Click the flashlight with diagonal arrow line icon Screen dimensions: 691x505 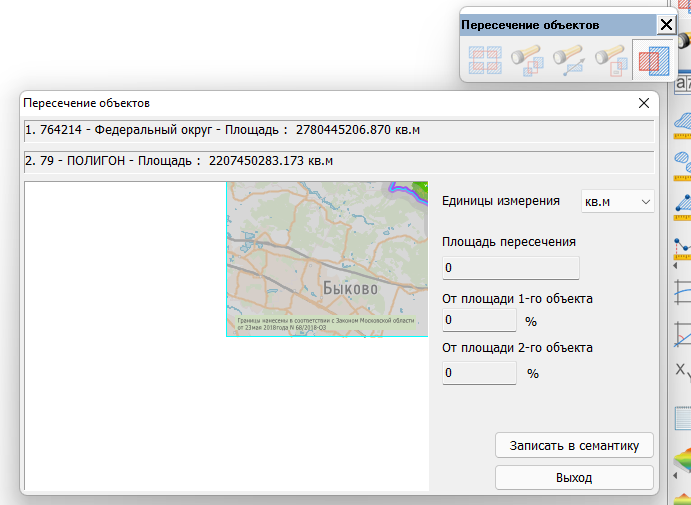point(566,62)
